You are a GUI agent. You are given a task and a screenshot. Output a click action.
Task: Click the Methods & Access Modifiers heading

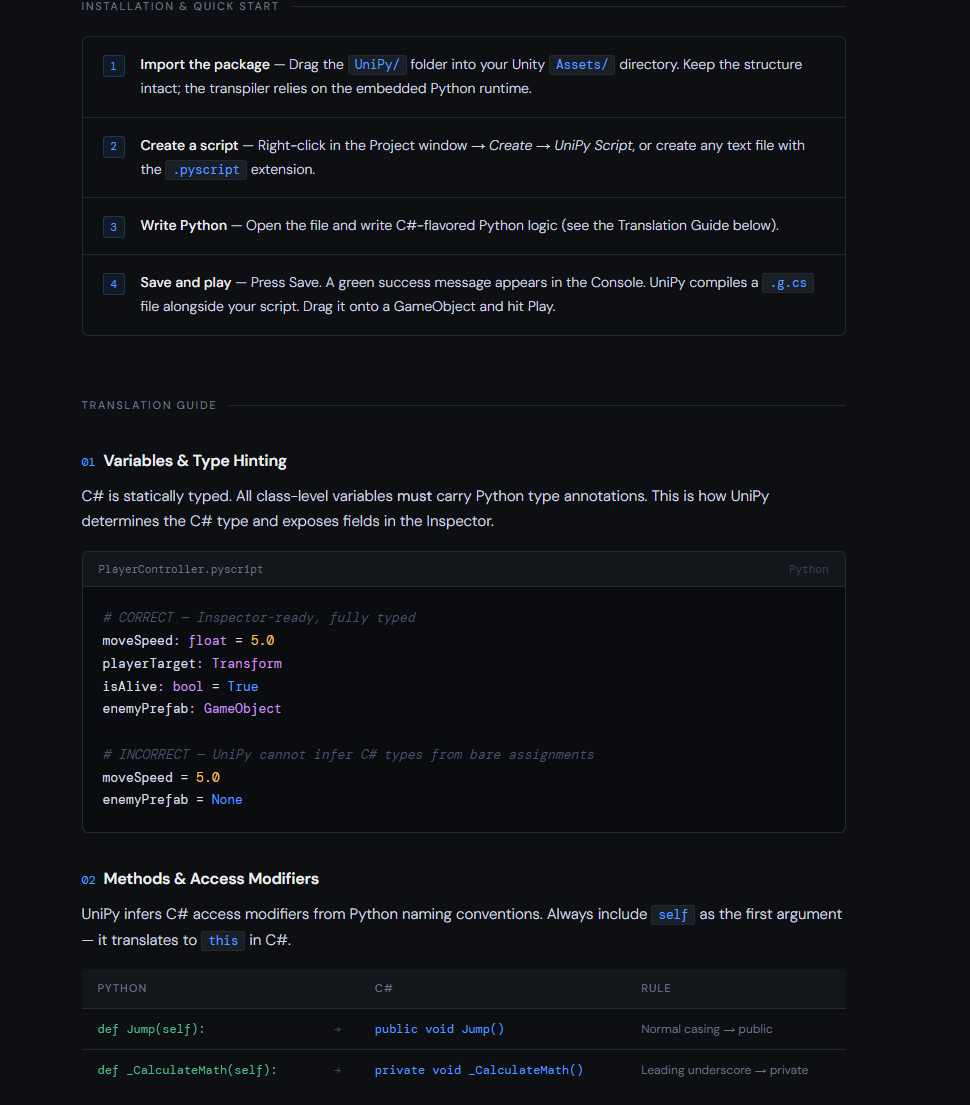(211, 879)
